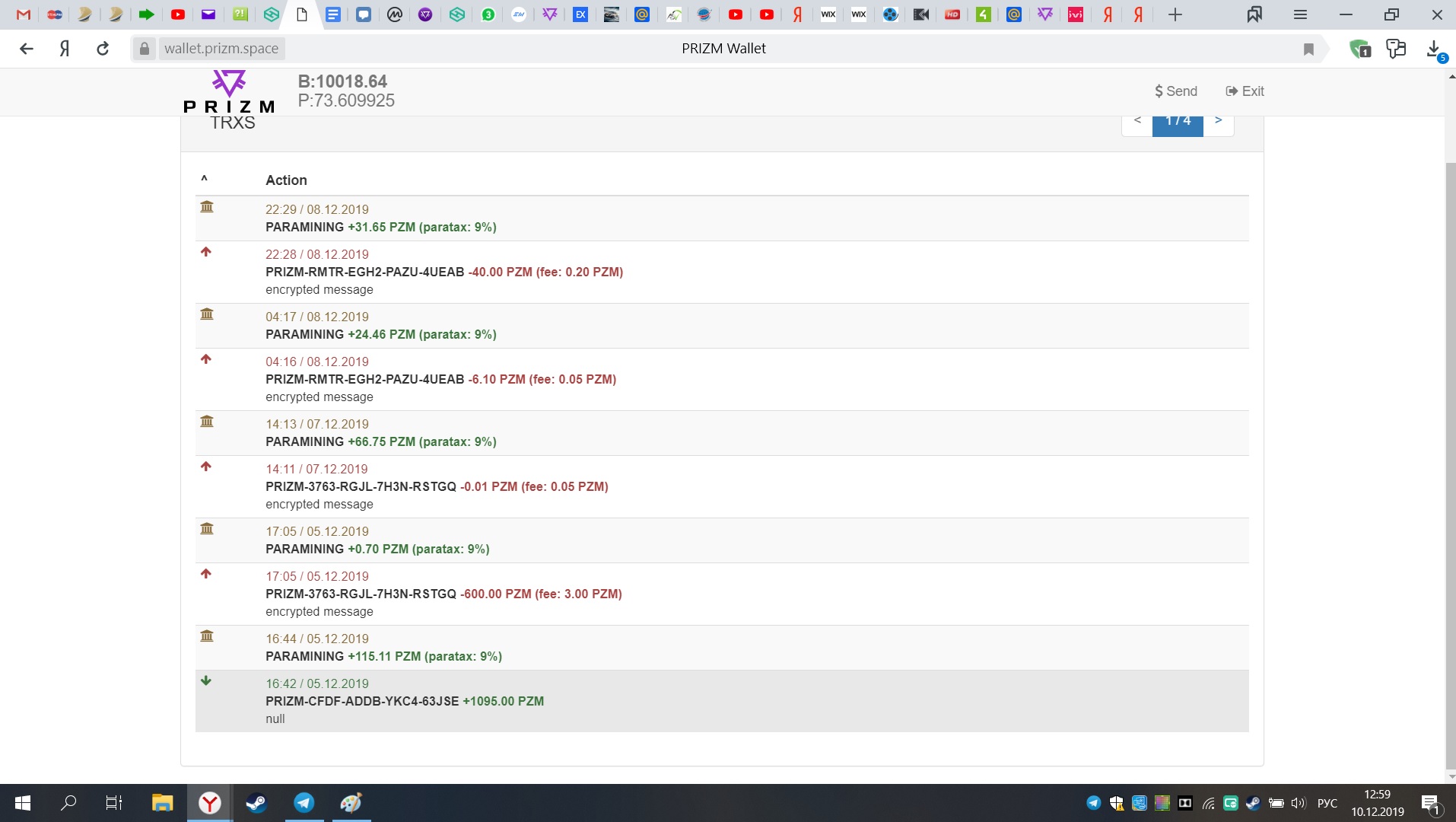Viewport: 1456px width, 822px height.
Task: Click the Exit link in wallet header
Action: 1245,91
